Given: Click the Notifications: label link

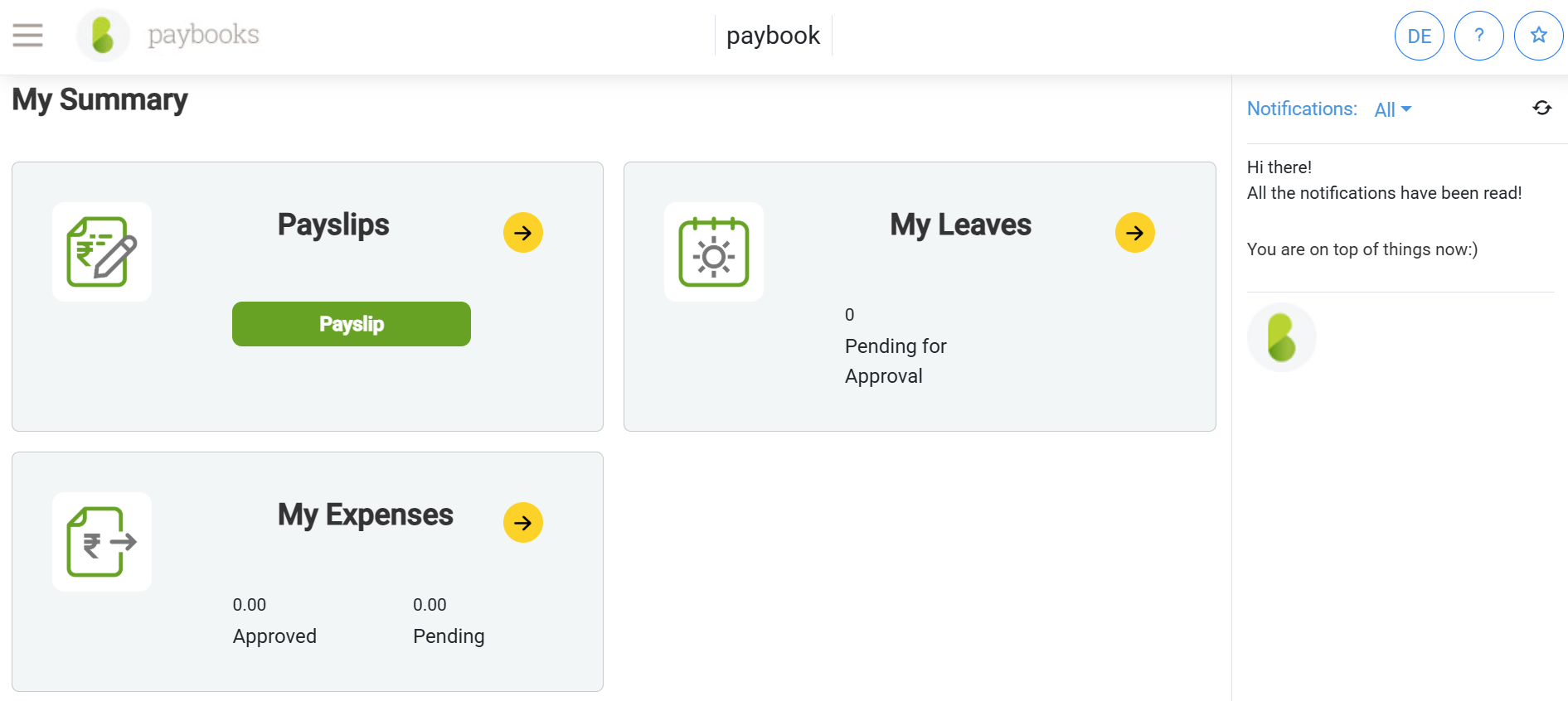Looking at the screenshot, I should (x=1302, y=109).
